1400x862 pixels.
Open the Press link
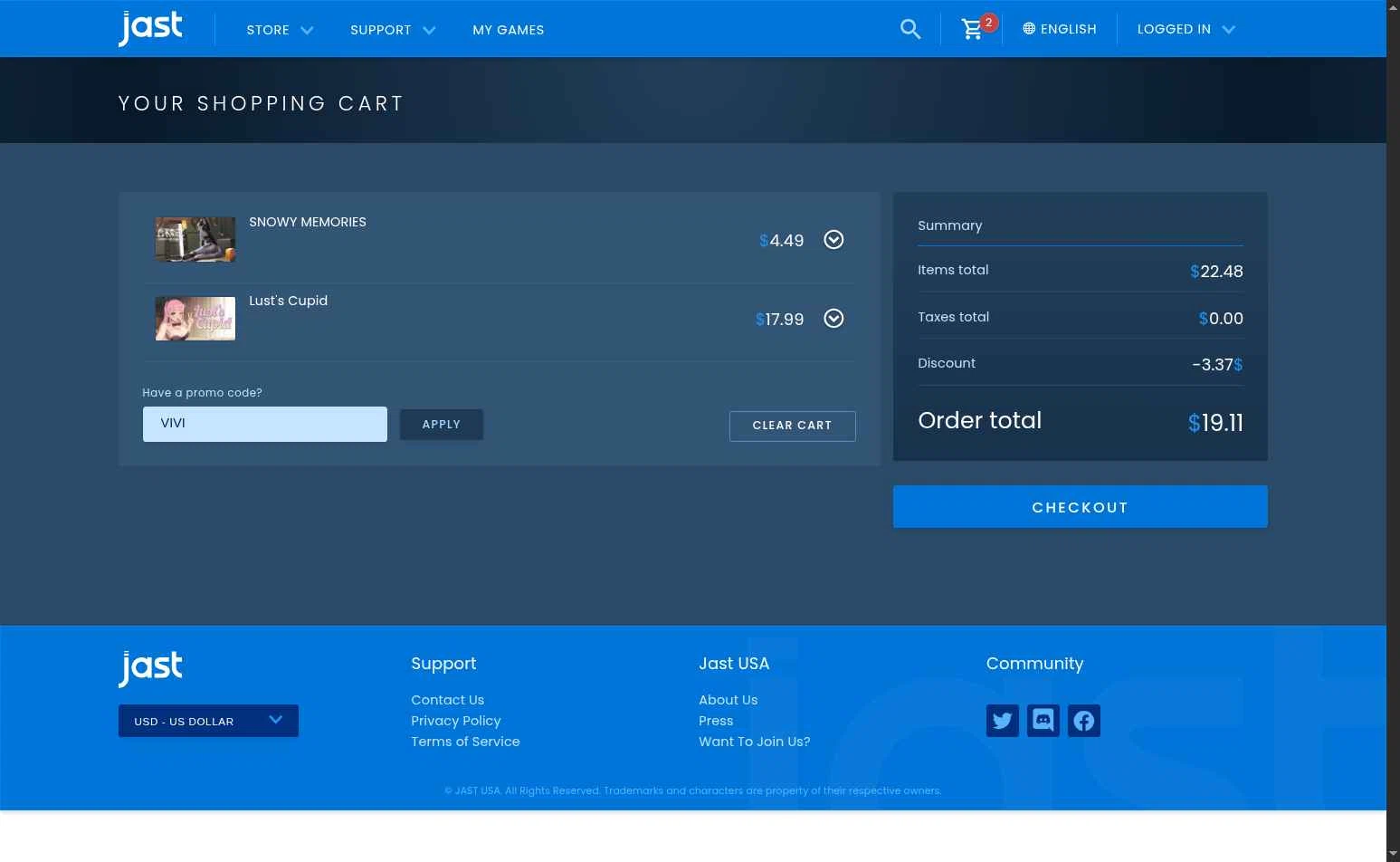click(x=716, y=721)
